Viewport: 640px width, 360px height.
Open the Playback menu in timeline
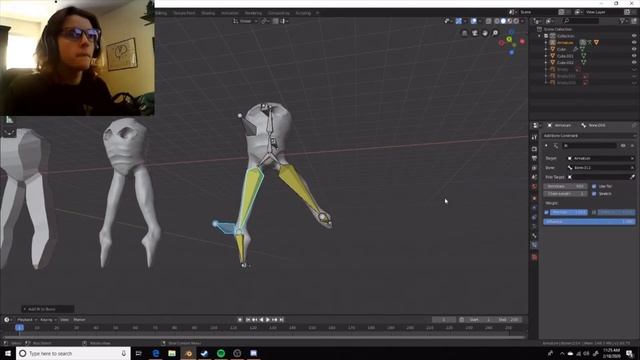(x=26, y=320)
